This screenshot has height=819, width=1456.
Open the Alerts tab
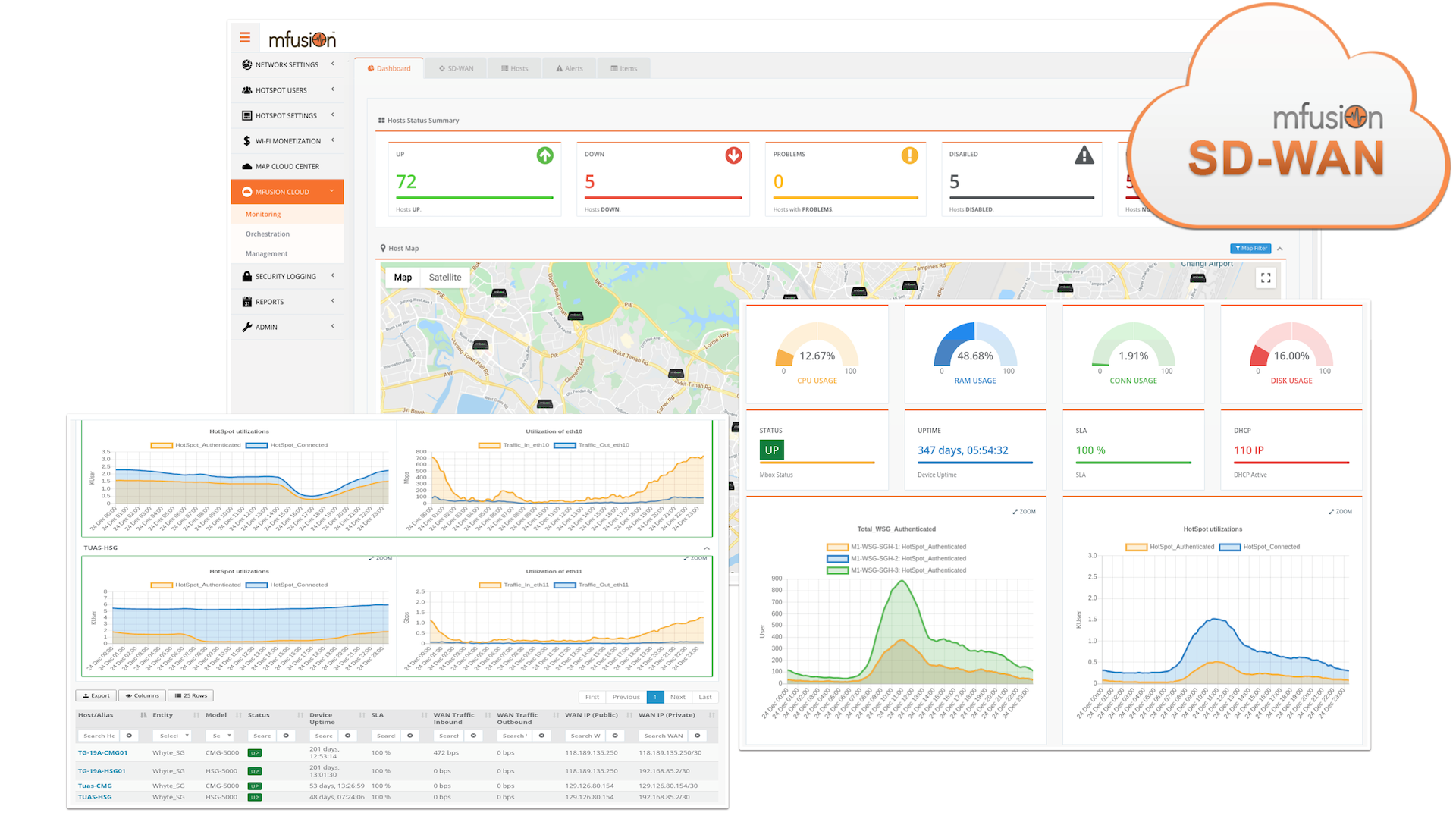coord(570,68)
